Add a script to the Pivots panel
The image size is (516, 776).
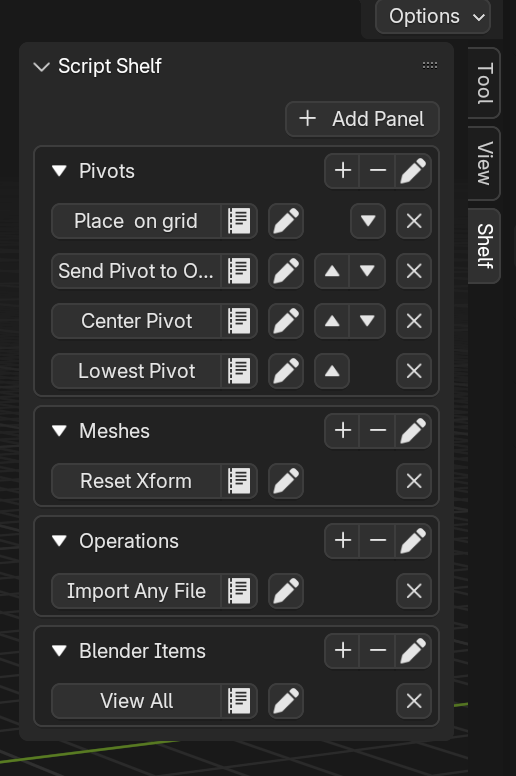pos(342,171)
